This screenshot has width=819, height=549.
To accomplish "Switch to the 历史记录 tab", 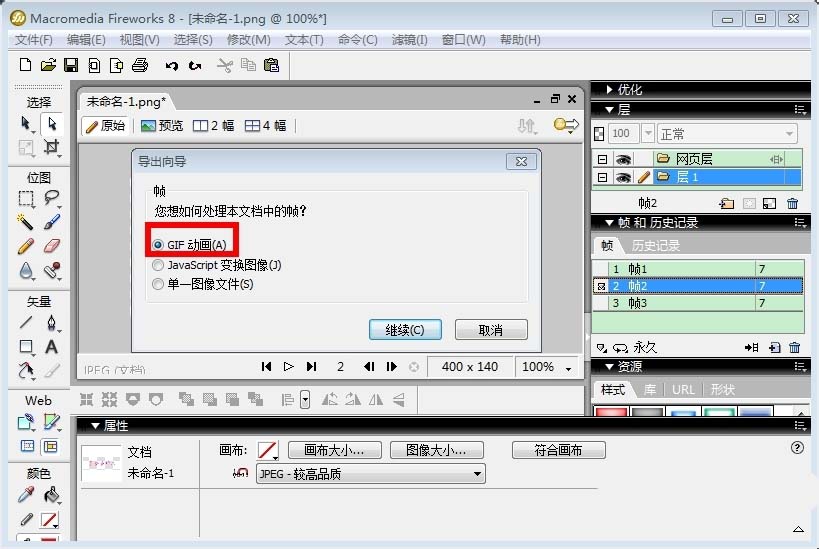I will tap(656, 246).
